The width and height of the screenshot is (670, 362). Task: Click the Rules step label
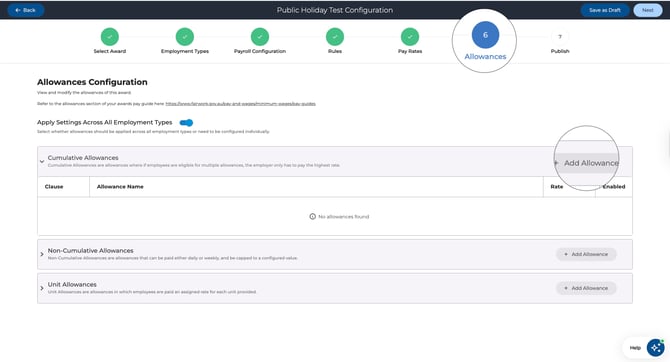tap(335, 51)
